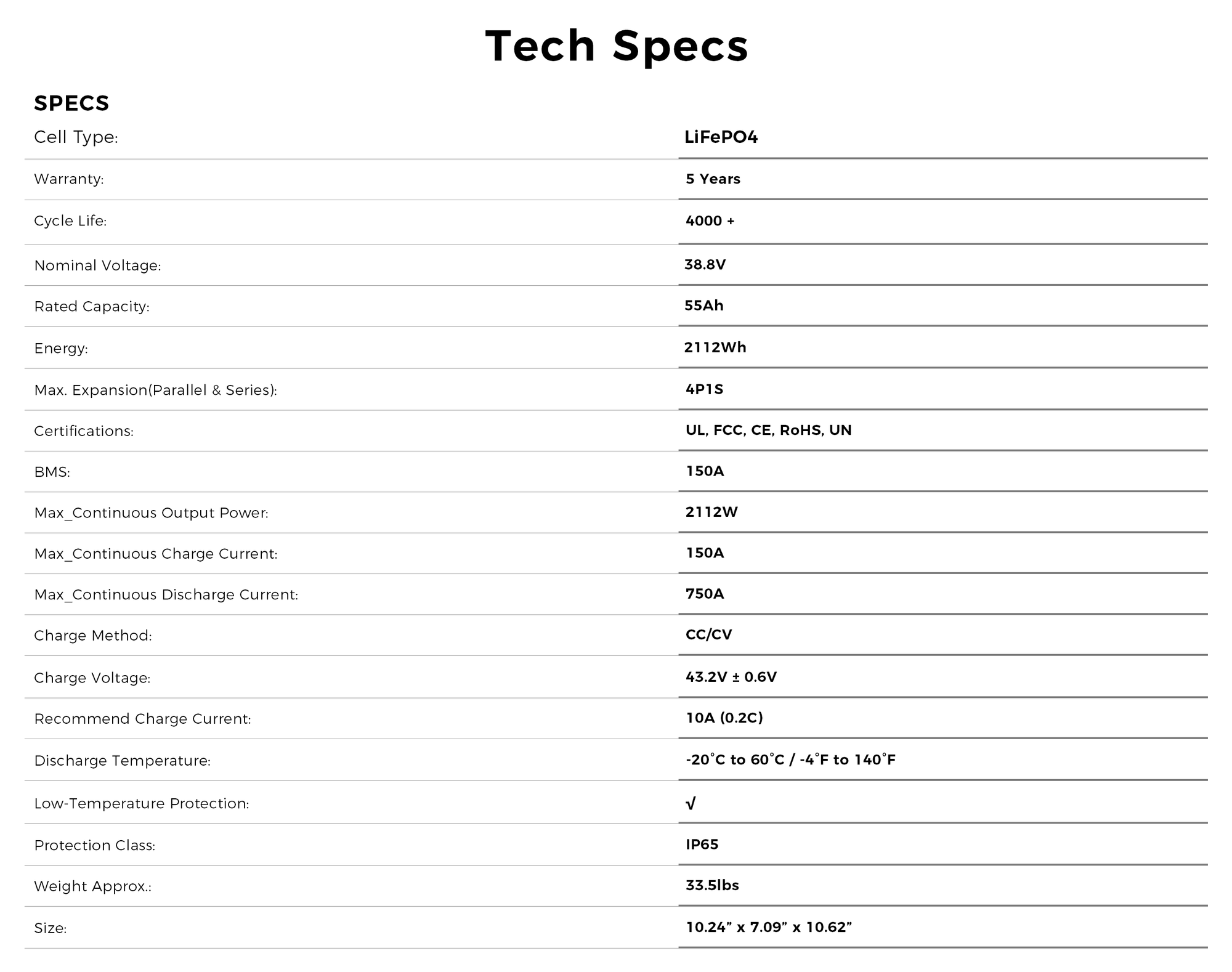The height and width of the screenshot is (972, 1232).
Task: Click the 5 Years warranty value
Action: click(x=713, y=179)
